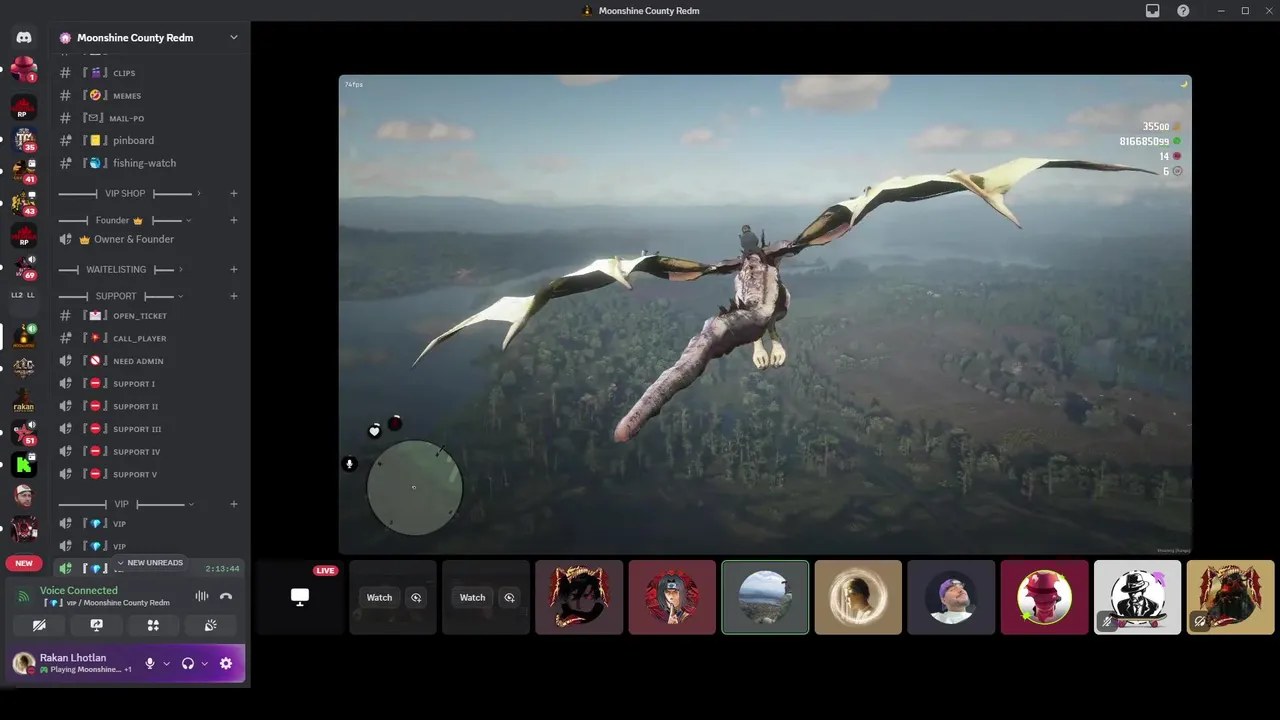Open the rakan server icon

[24, 402]
